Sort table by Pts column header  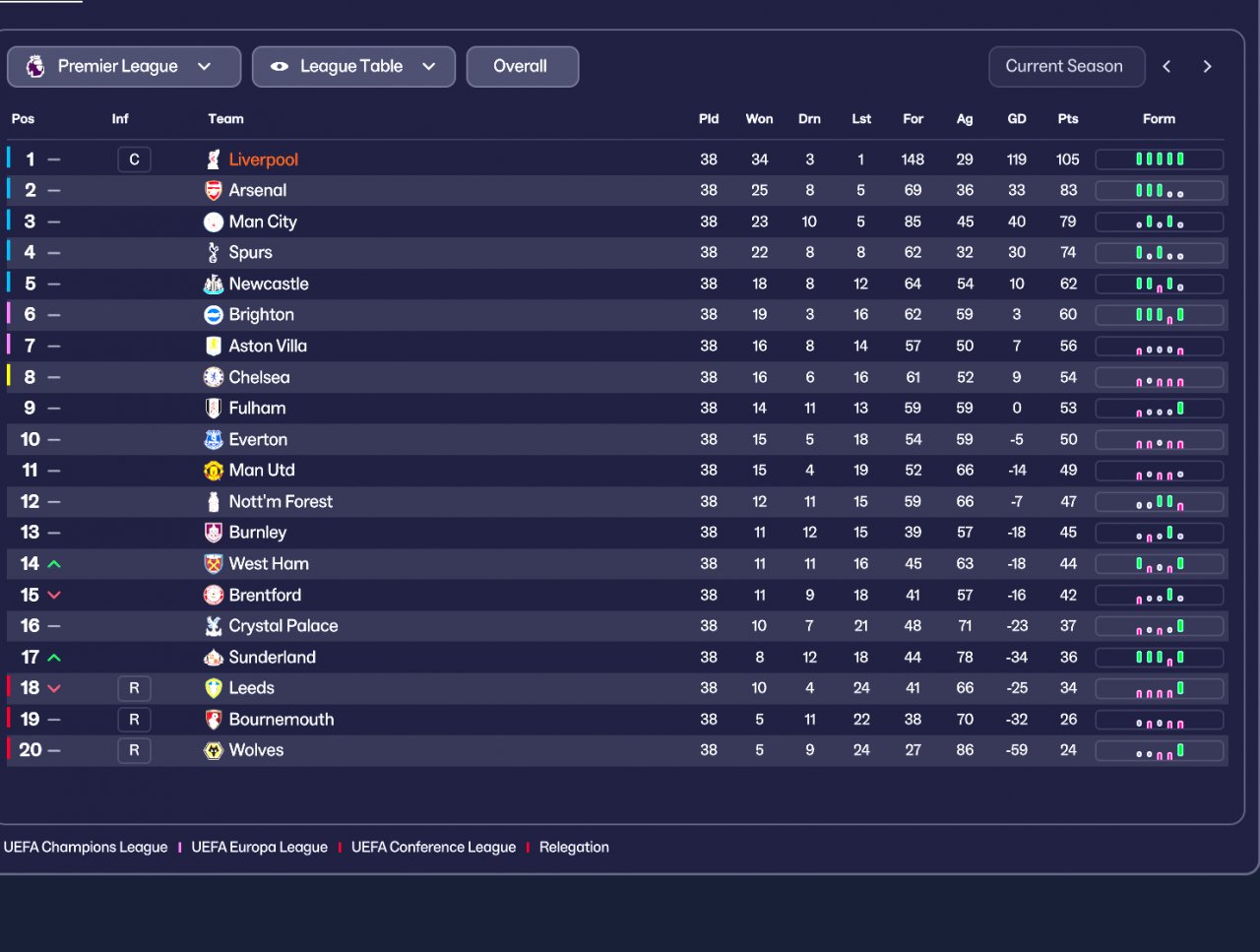[x=1068, y=119]
